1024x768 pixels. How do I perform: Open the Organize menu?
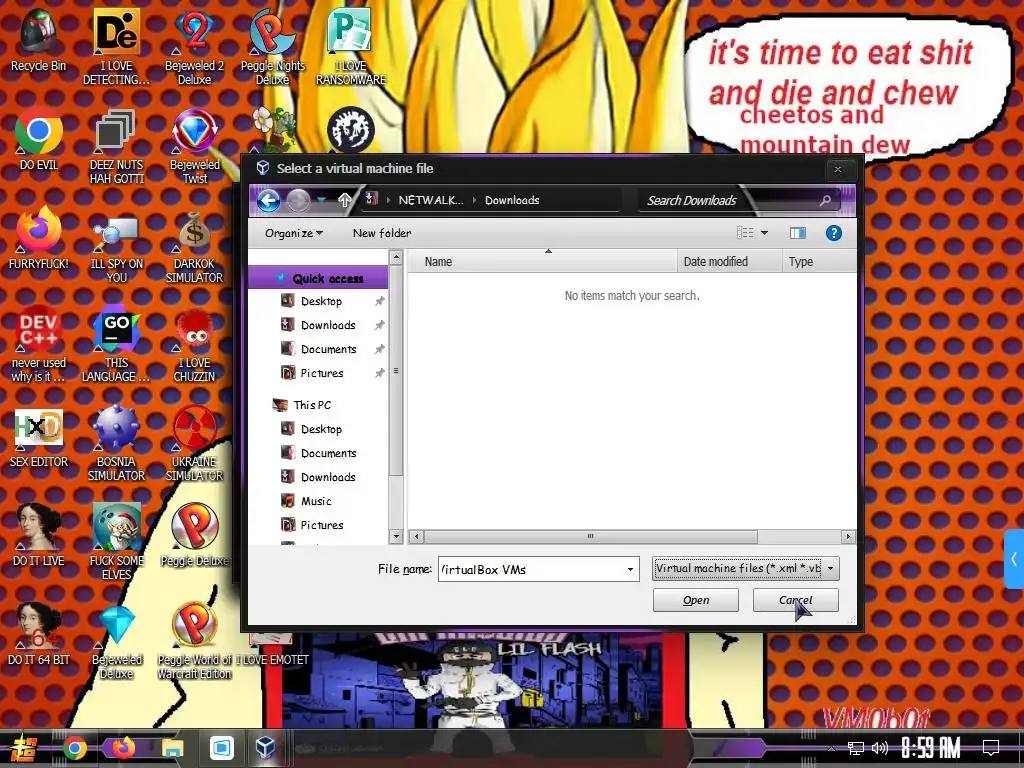293,233
